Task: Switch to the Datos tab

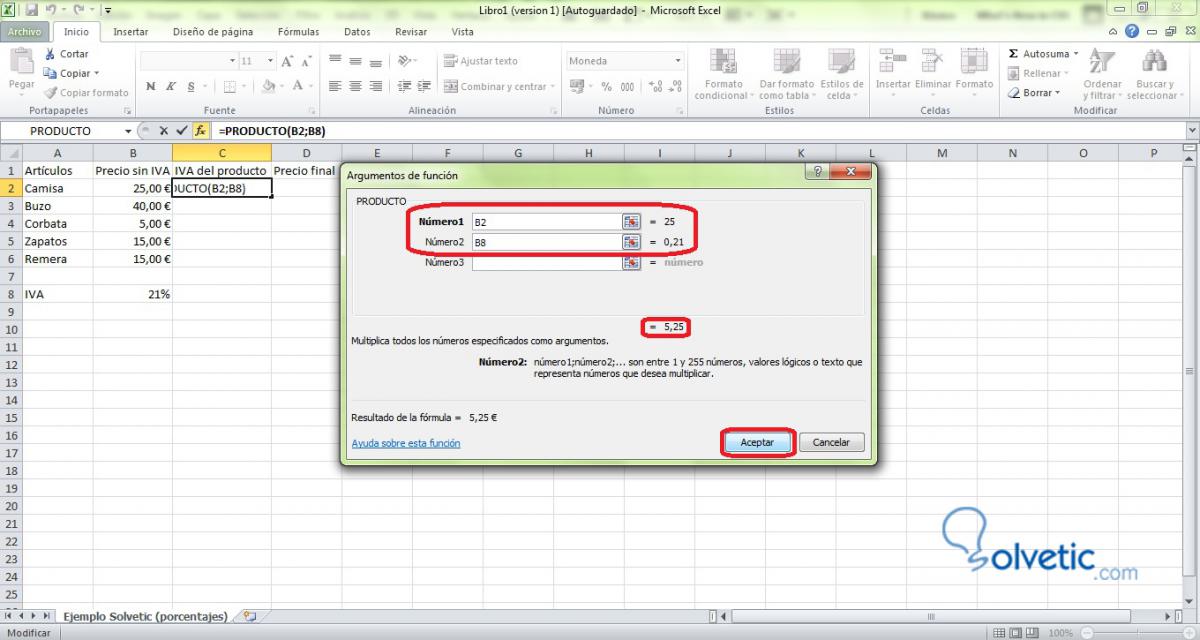Action: [357, 31]
